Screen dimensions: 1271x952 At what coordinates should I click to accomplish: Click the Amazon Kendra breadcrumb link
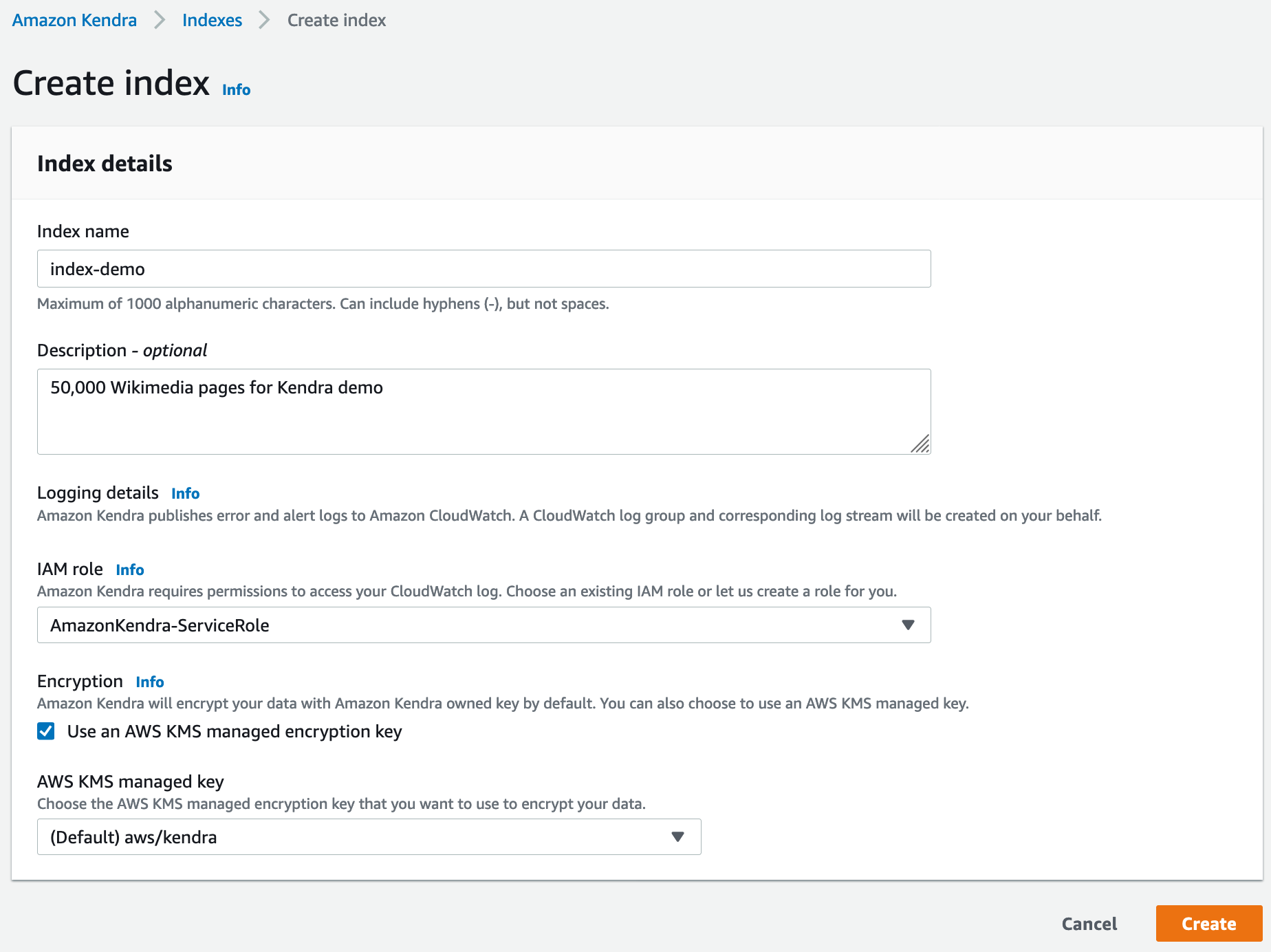coord(74,20)
